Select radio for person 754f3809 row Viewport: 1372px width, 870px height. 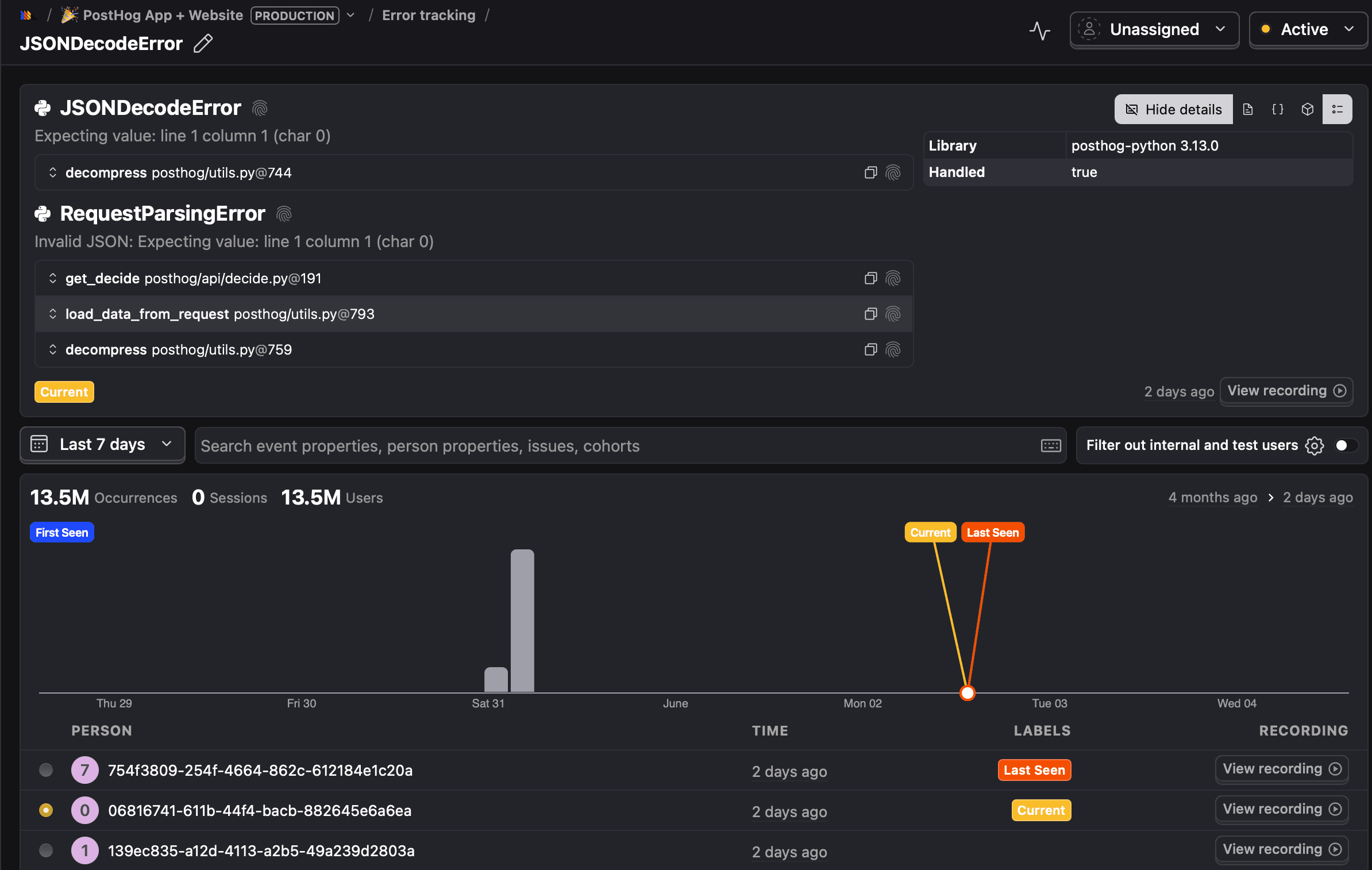pyautogui.click(x=46, y=770)
